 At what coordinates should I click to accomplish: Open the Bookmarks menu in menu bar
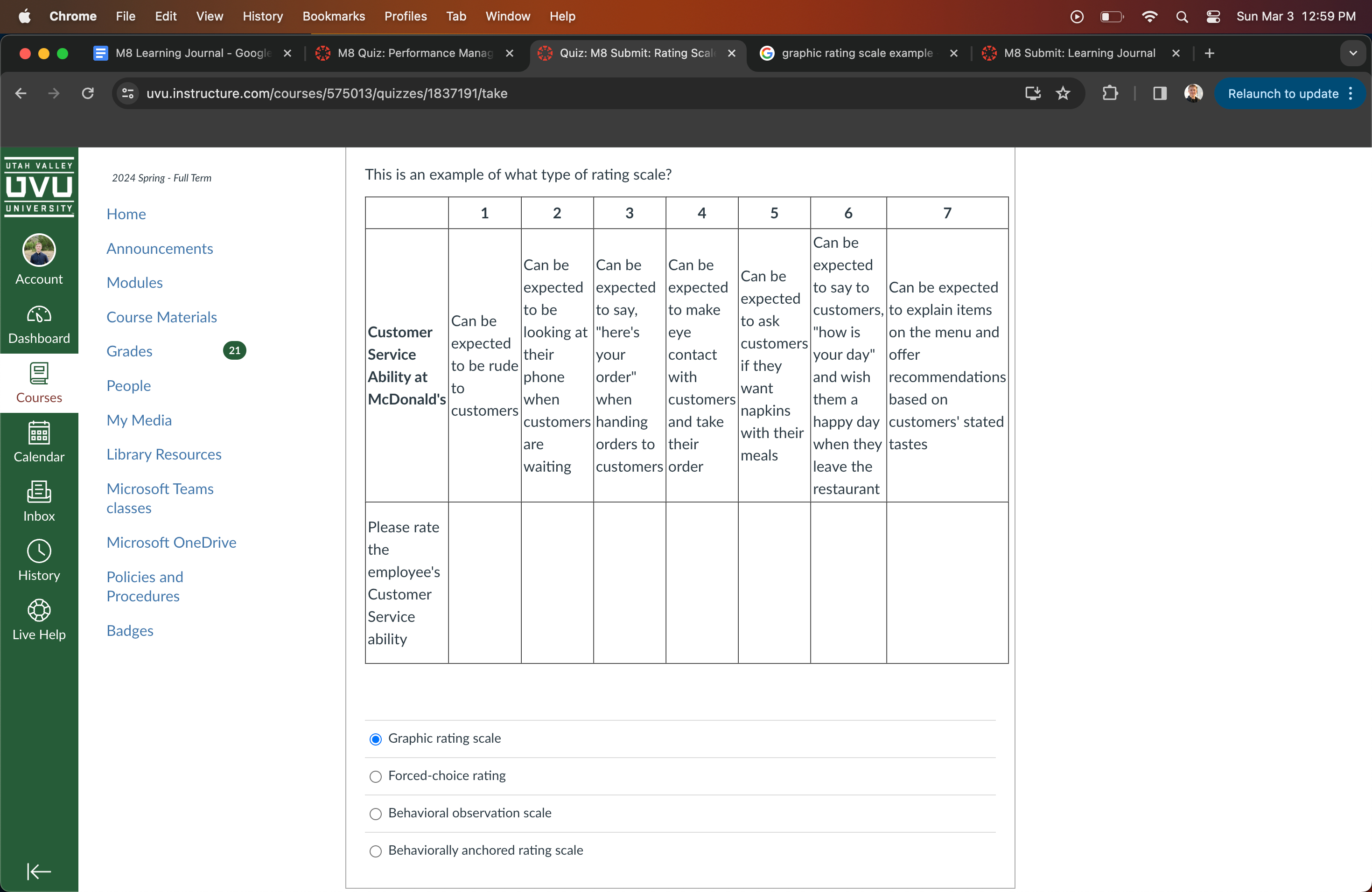click(x=333, y=16)
